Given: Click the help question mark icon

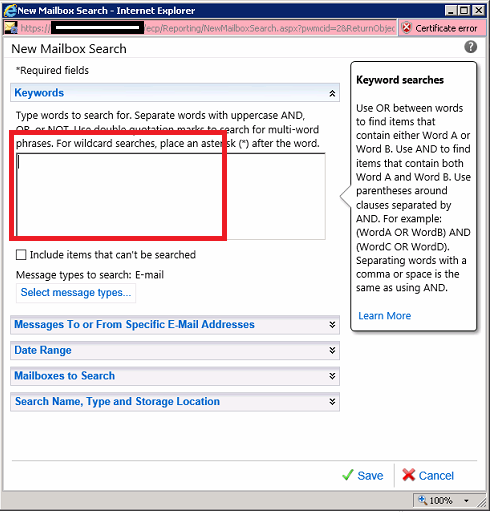Looking at the screenshot, I should (470, 47).
